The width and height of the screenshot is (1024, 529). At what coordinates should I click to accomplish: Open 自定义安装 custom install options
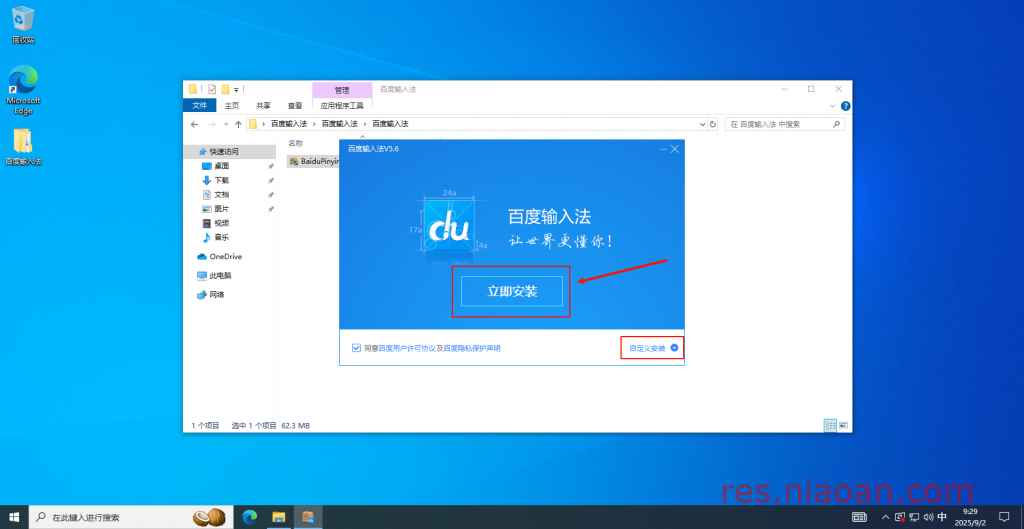652,348
